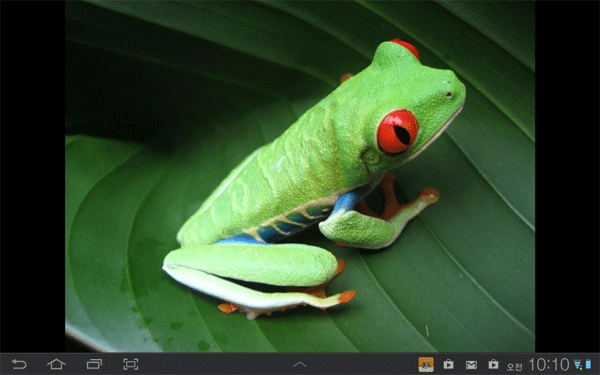
Task: Open the orange gallery notification icon
Action: [426, 364]
